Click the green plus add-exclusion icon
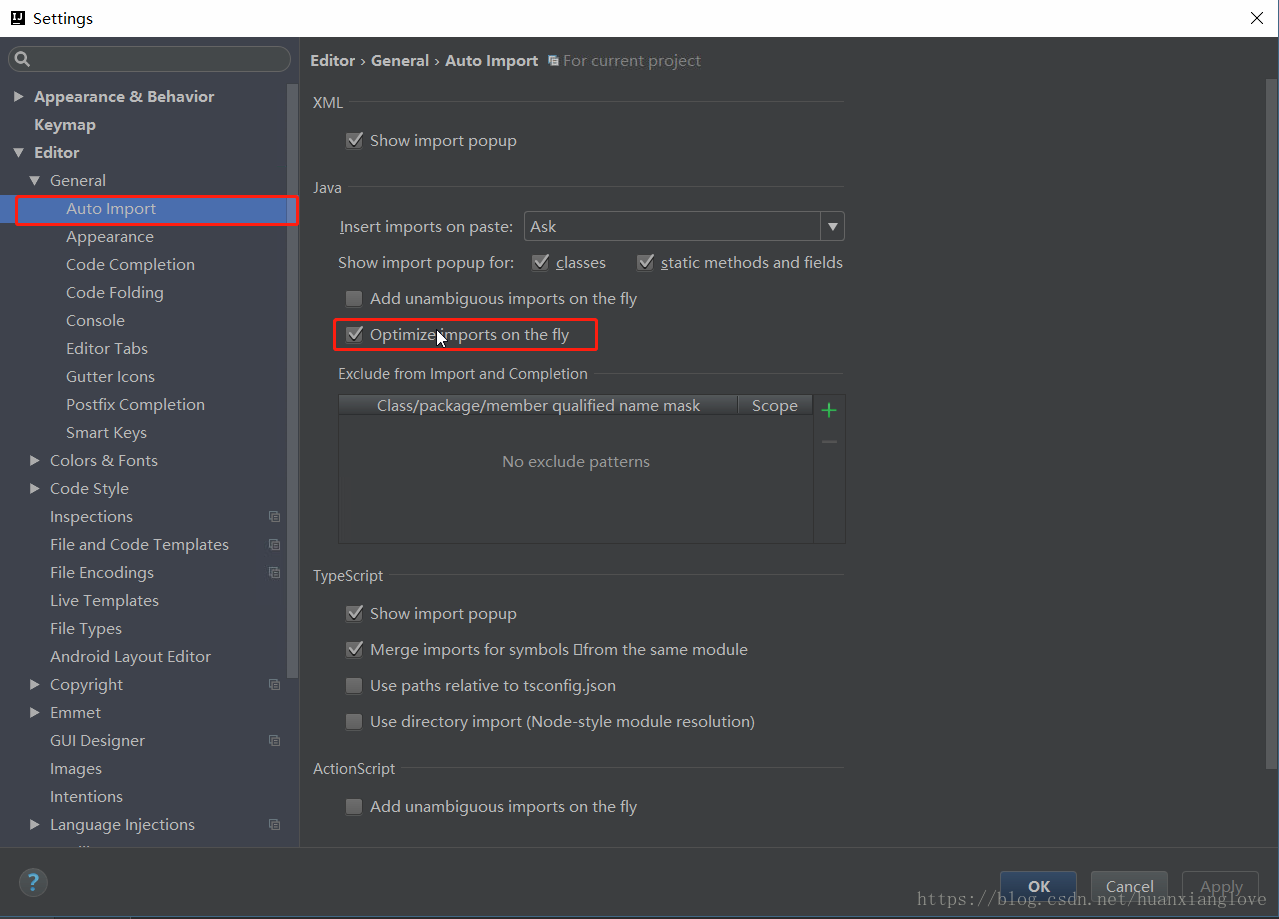The image size is (1279, 919). [x=828, y=410]
